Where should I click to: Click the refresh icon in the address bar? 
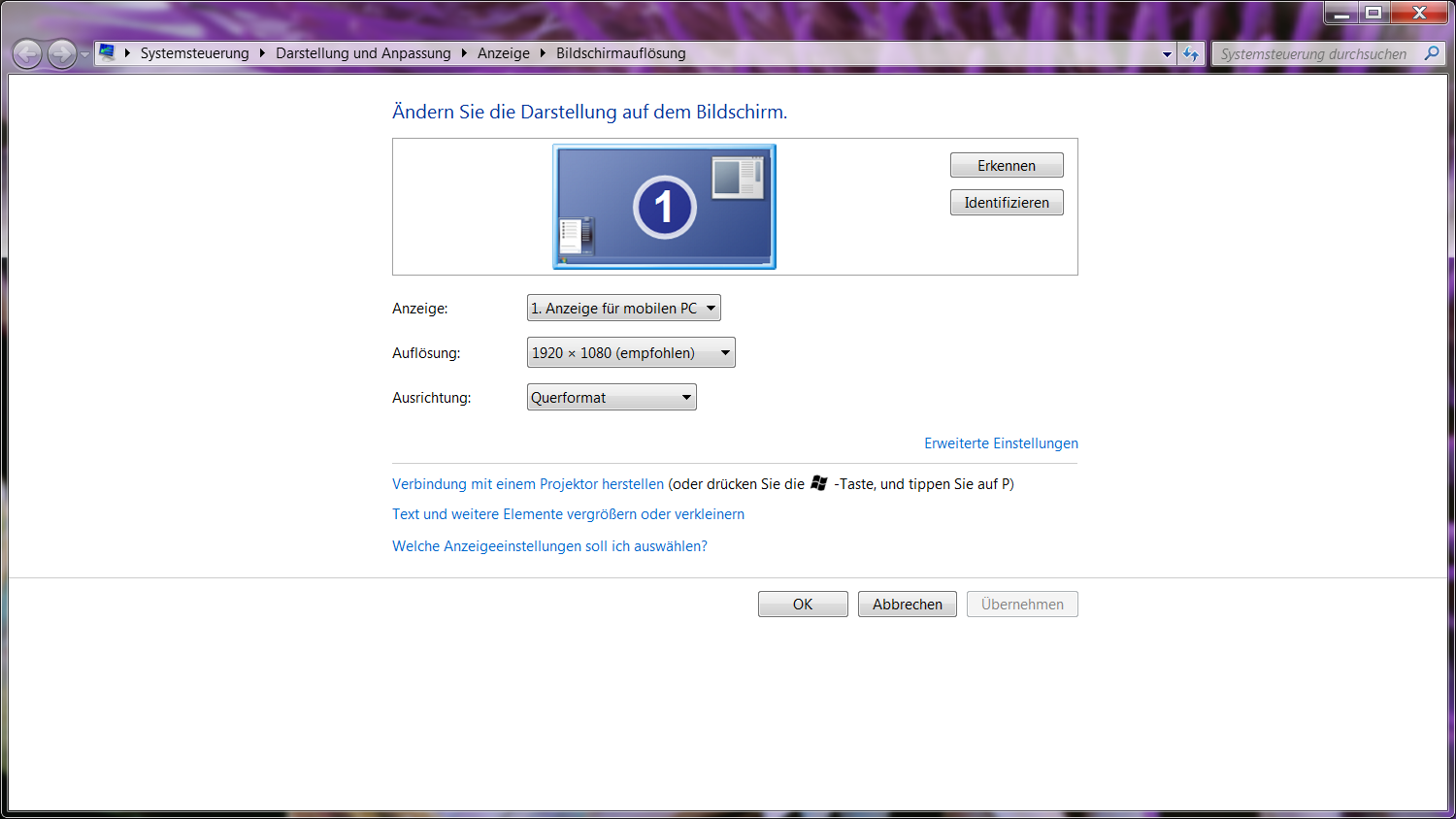pyautogui.click(x=1191, y=53)
